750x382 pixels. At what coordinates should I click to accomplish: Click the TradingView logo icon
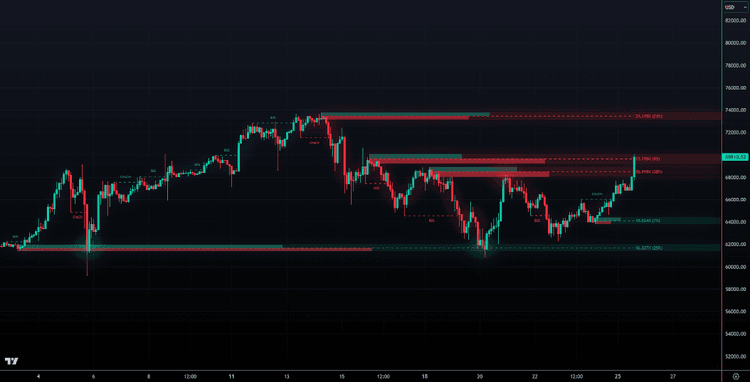click(11, 361)
